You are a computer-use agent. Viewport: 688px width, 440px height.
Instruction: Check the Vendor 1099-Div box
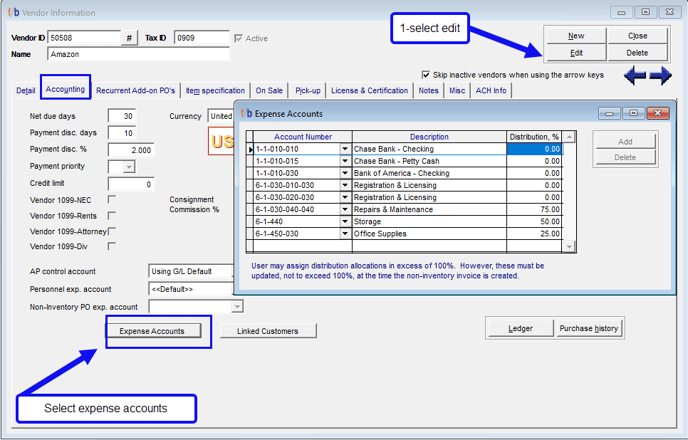pos(112,247)
